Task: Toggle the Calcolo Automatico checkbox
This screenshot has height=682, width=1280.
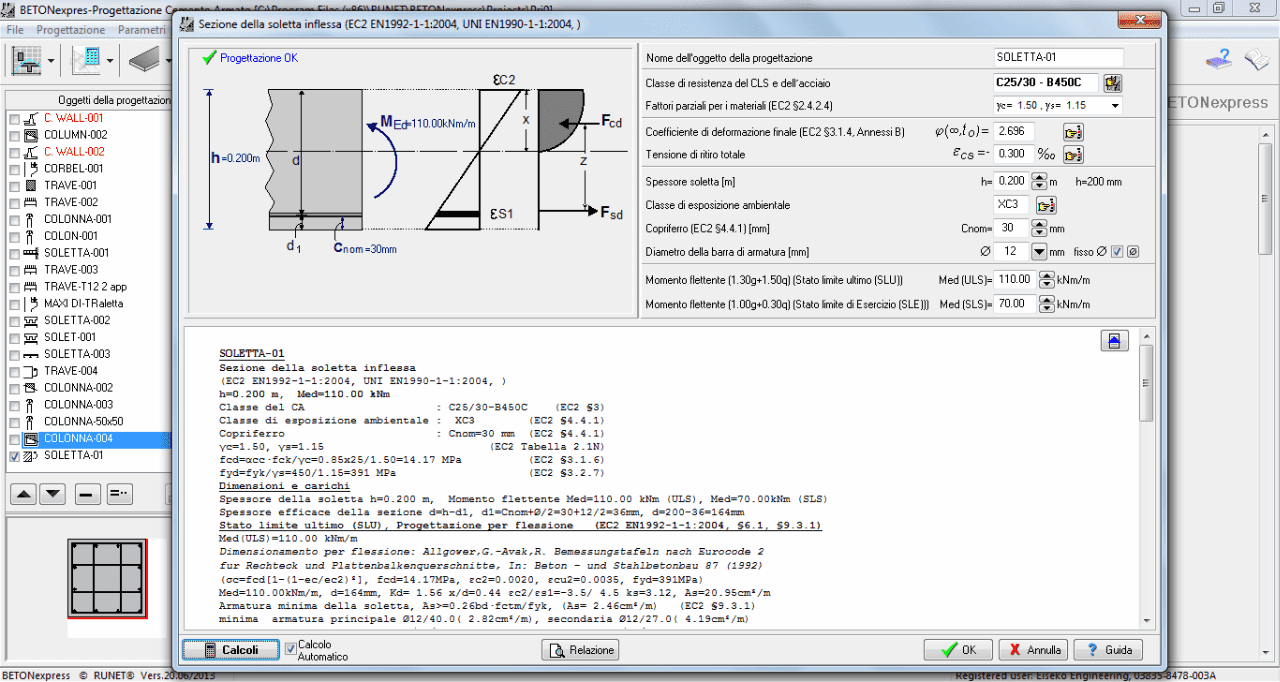Action: [290, 649]
